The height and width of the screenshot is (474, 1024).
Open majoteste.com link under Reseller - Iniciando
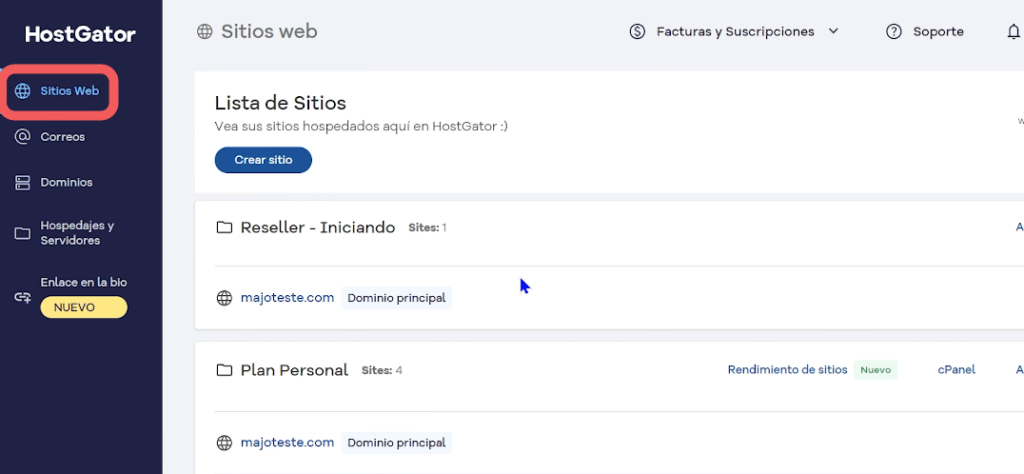(x=287, y=298)
